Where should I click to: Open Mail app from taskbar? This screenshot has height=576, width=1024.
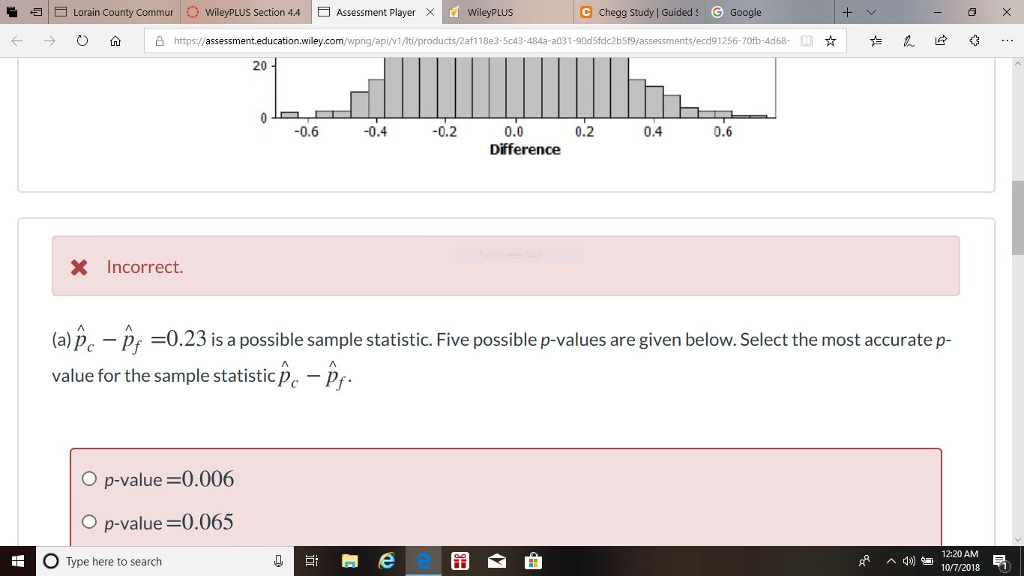(x=497, y=561)
